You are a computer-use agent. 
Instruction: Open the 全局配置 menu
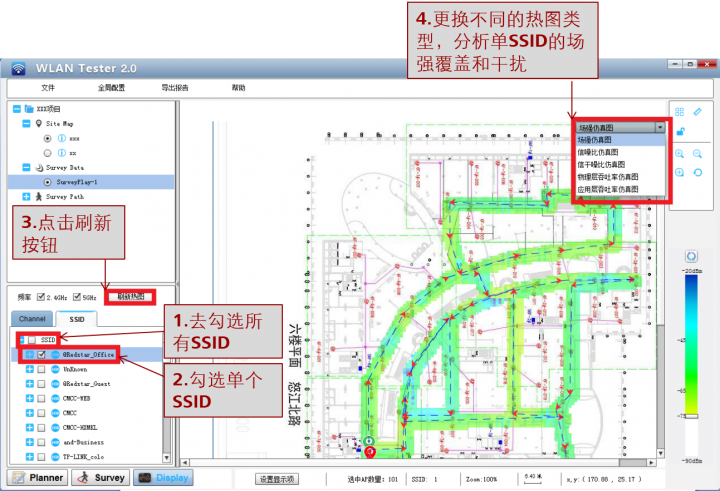pos(111,88)
